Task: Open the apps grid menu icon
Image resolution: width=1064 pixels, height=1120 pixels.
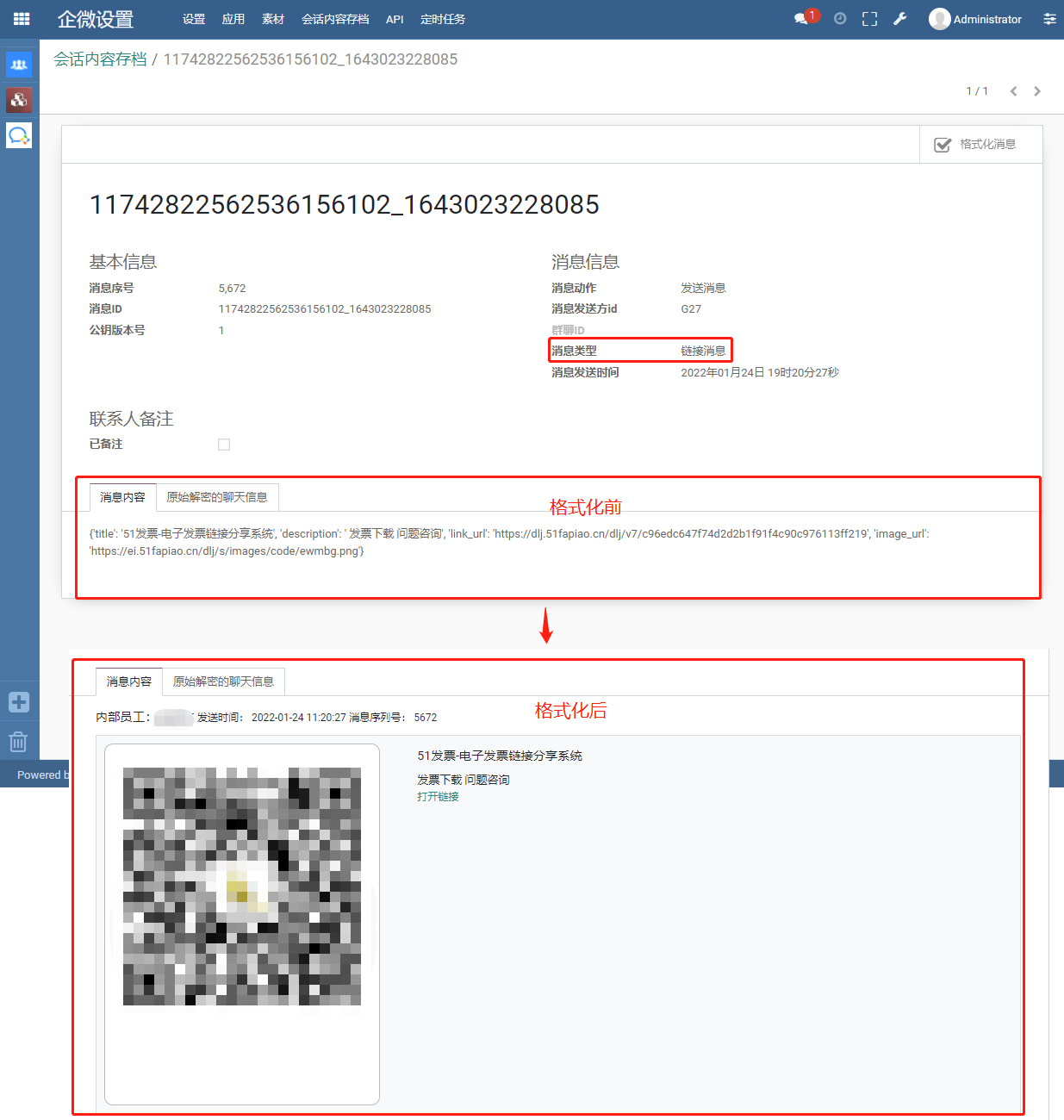Action: 22,19
